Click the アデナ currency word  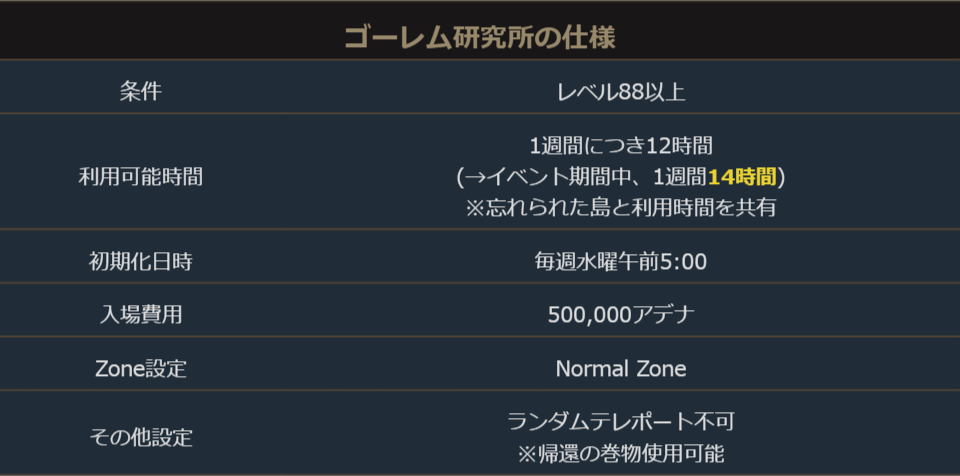tap(663, 315)
